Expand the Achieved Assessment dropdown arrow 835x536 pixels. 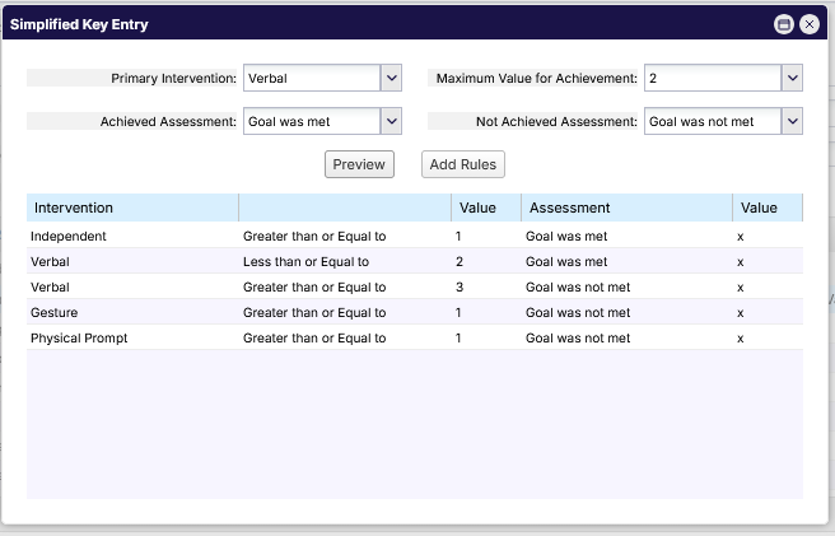(x=391, y=121)
